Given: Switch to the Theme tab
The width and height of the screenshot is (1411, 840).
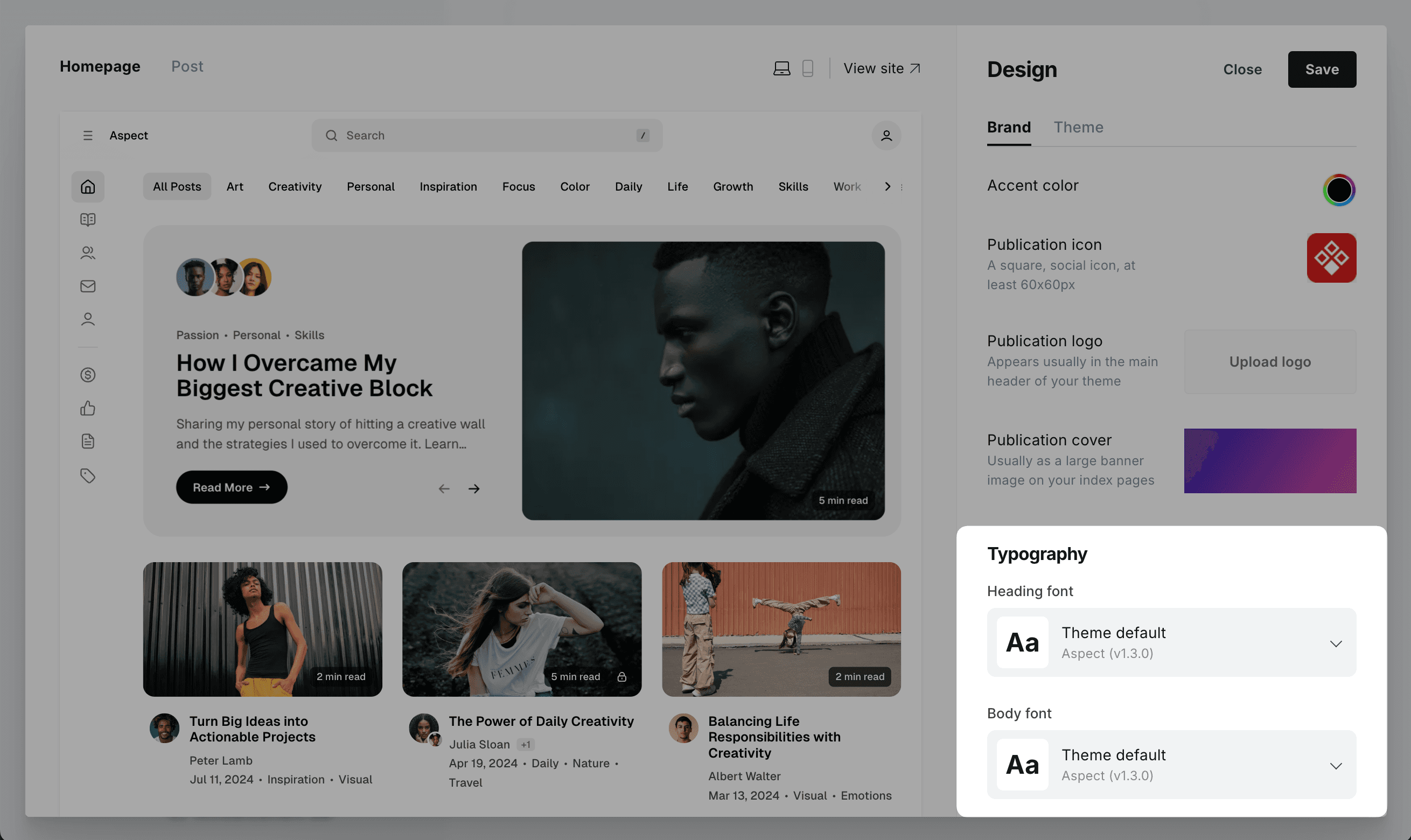Looking at the screenshot, I should coord(1078,127).
